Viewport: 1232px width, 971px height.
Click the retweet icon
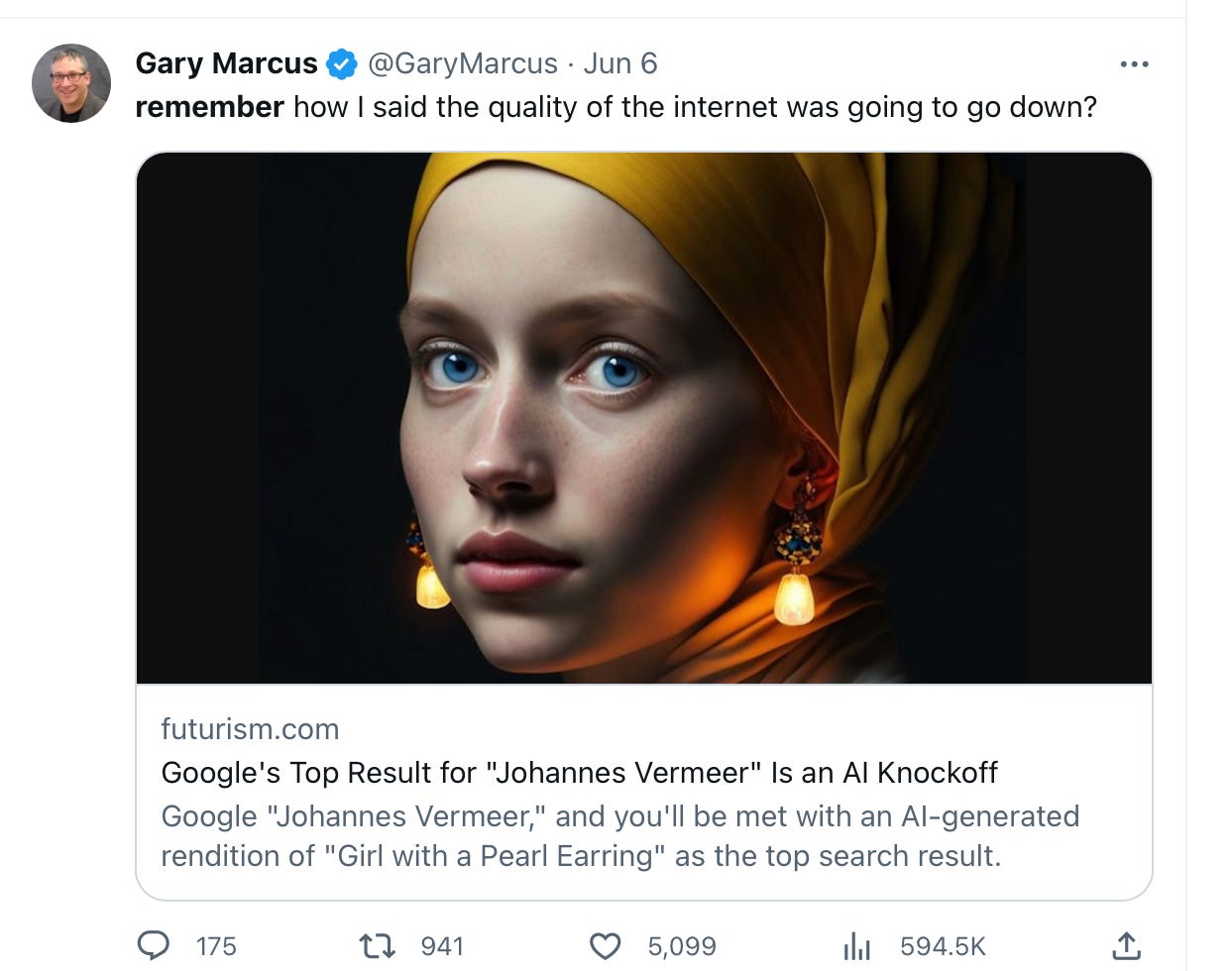378,945
